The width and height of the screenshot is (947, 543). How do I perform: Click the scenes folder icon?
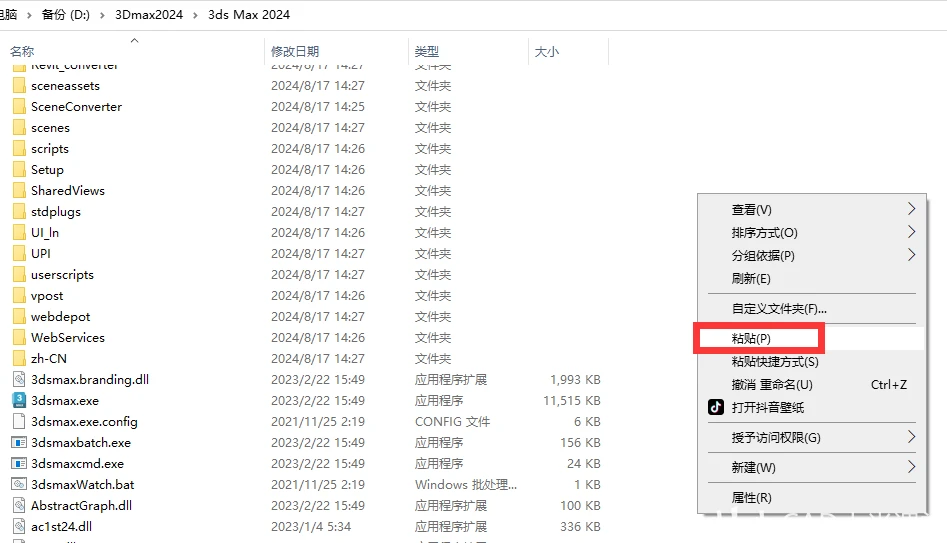(x=19, y=128)
